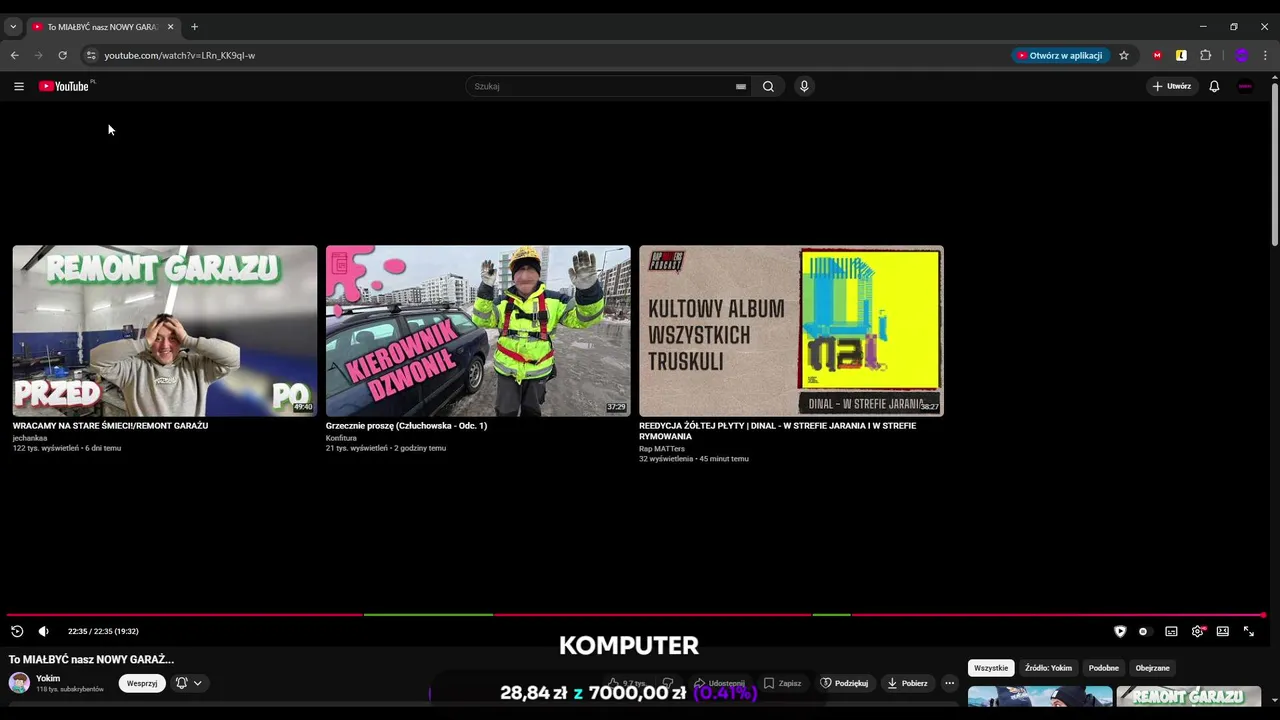Click 'Otwórz w aplikacji' button
This screenshot has width=1280, height=720.
(x=1060, y=55)
